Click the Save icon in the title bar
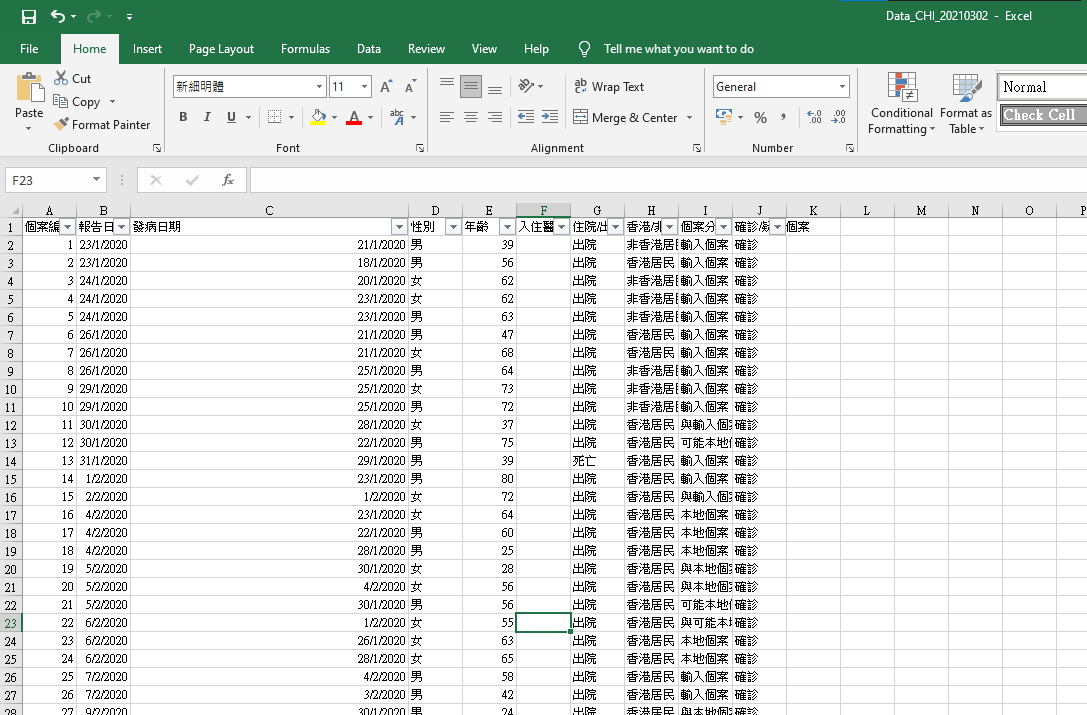 coord(28,17)
